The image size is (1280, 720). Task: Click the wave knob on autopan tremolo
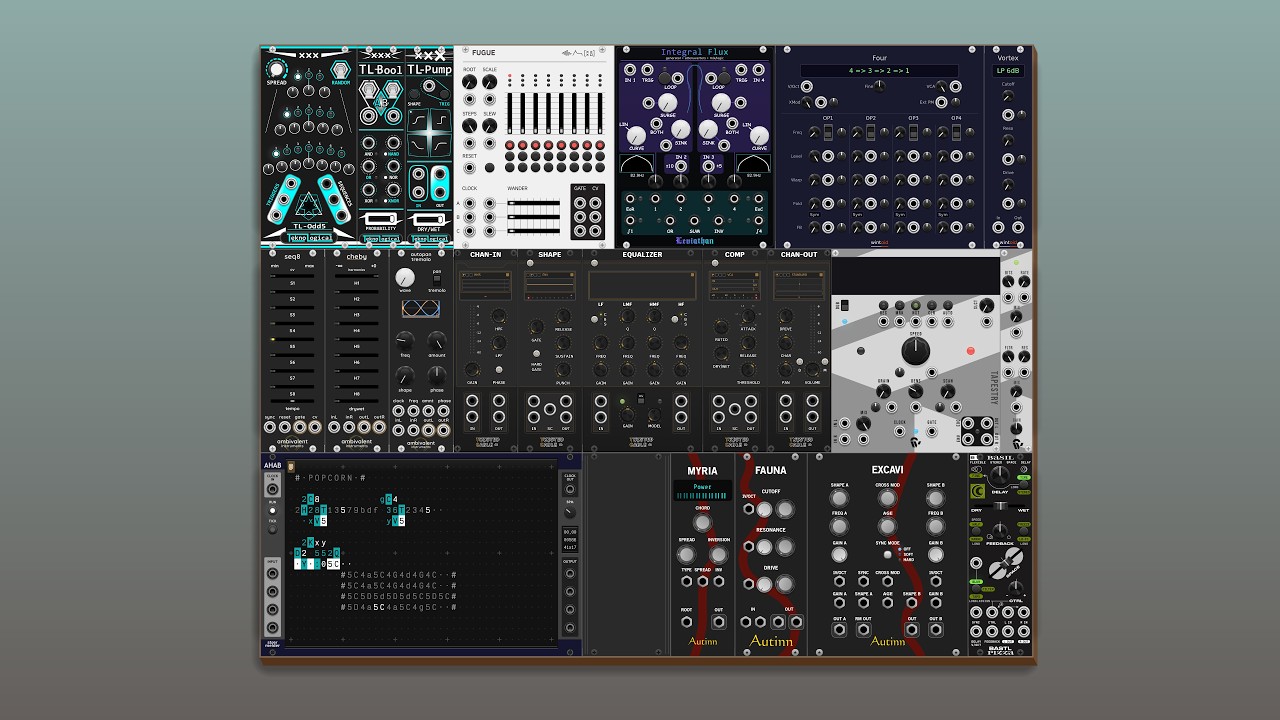(x=405, y=277)
